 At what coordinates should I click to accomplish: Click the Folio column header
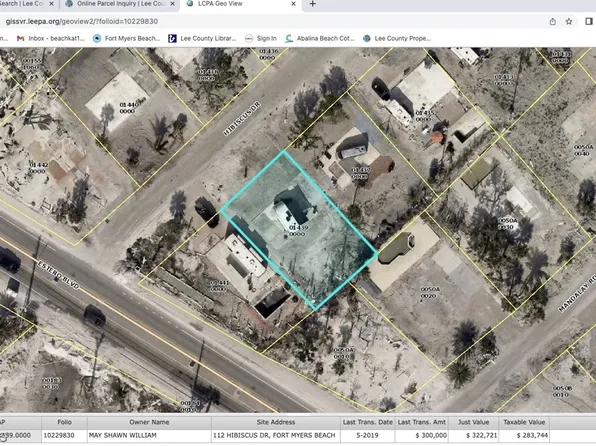(x=64, y=422)
